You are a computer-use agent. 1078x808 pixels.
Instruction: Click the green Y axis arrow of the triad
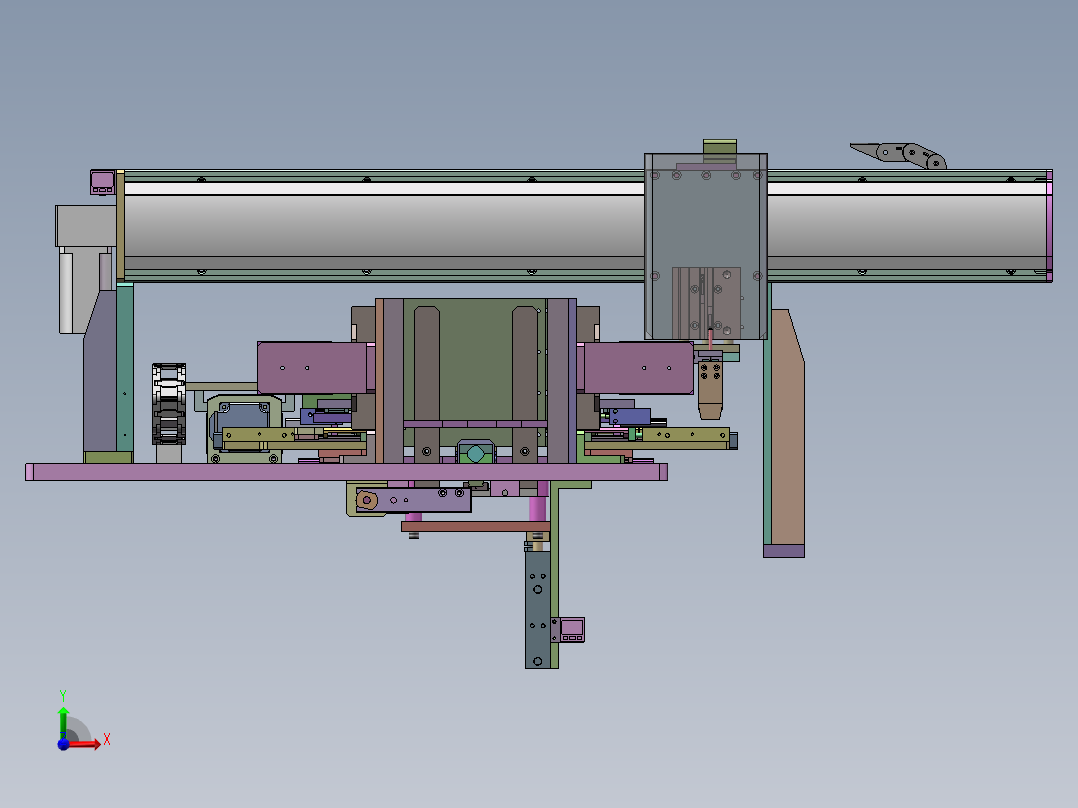[63, 721]
